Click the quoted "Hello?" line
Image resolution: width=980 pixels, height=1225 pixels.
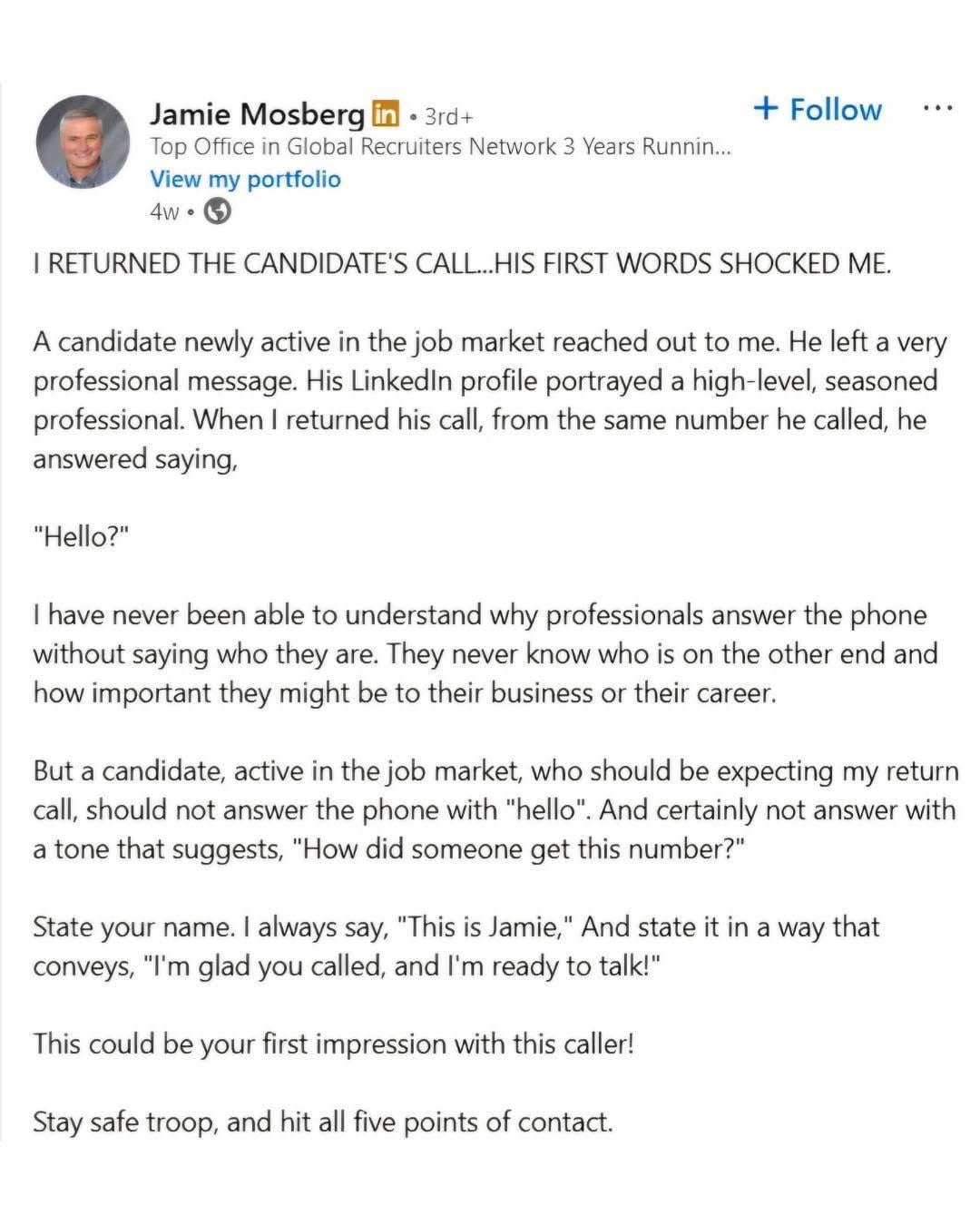82,536
